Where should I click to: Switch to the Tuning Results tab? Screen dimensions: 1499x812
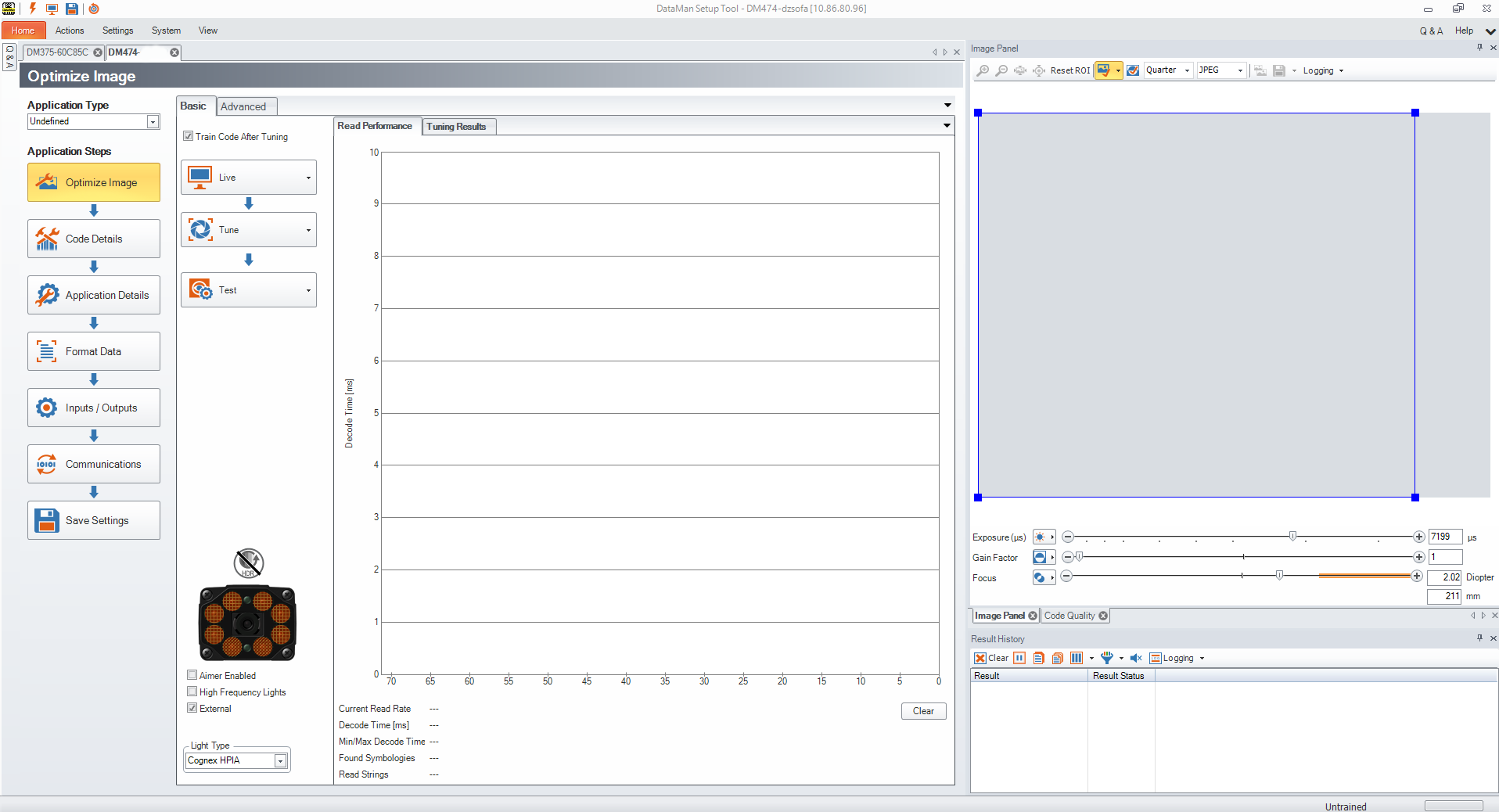(456, 127)
